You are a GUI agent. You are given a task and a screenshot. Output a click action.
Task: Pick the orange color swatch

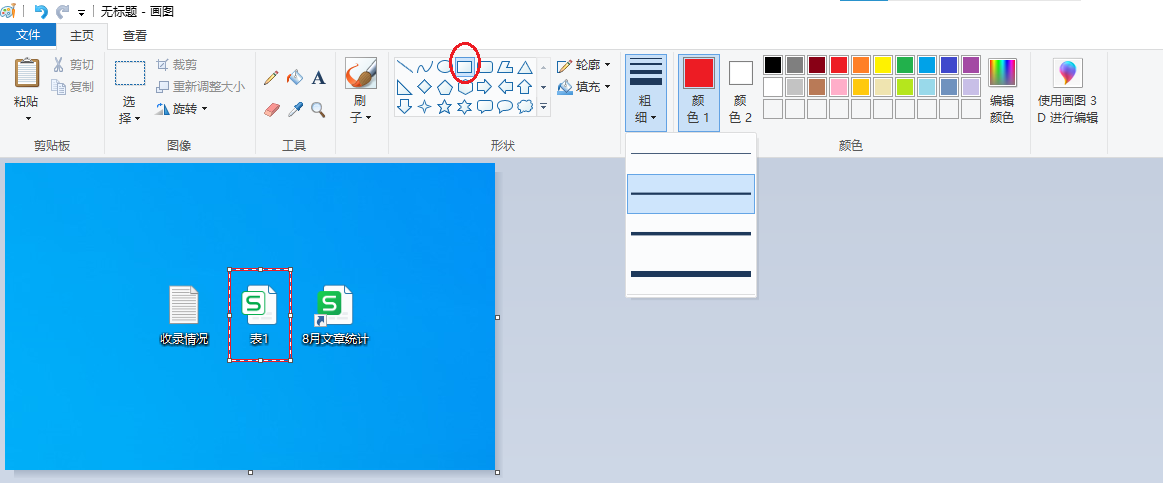coord(861,65)
